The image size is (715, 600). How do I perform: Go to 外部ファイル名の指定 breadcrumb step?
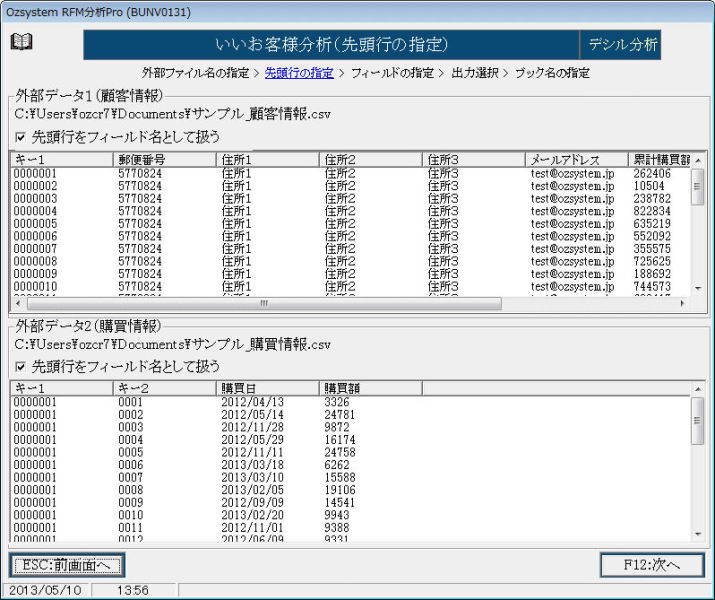195,73
